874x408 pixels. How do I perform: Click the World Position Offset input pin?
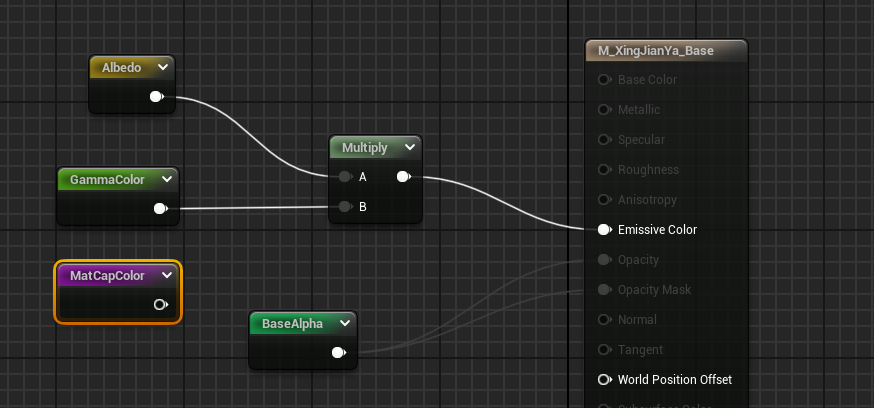(604, 380)
